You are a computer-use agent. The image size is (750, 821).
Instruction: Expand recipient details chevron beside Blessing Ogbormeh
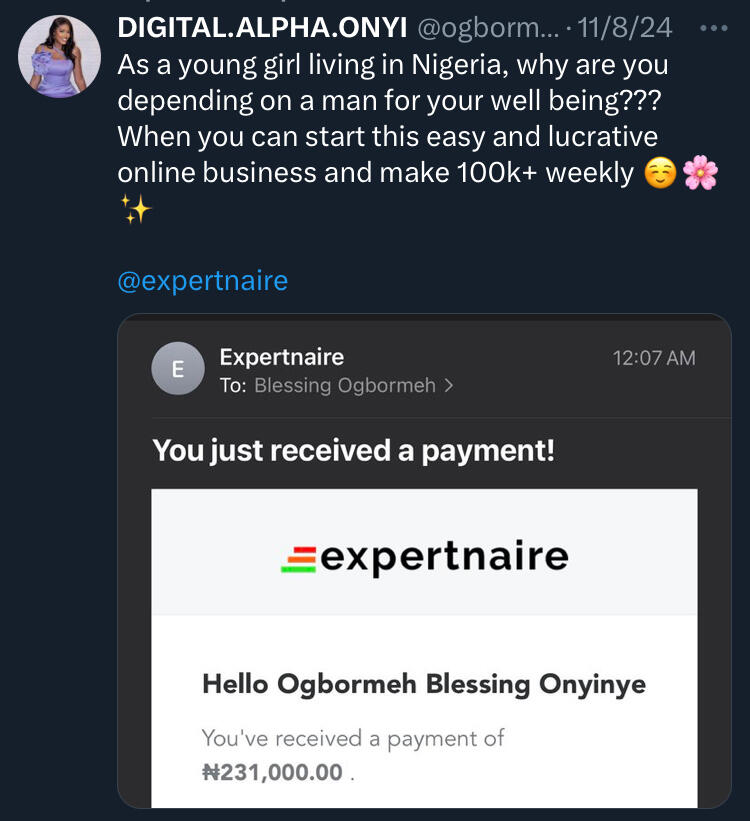(448, 386)
